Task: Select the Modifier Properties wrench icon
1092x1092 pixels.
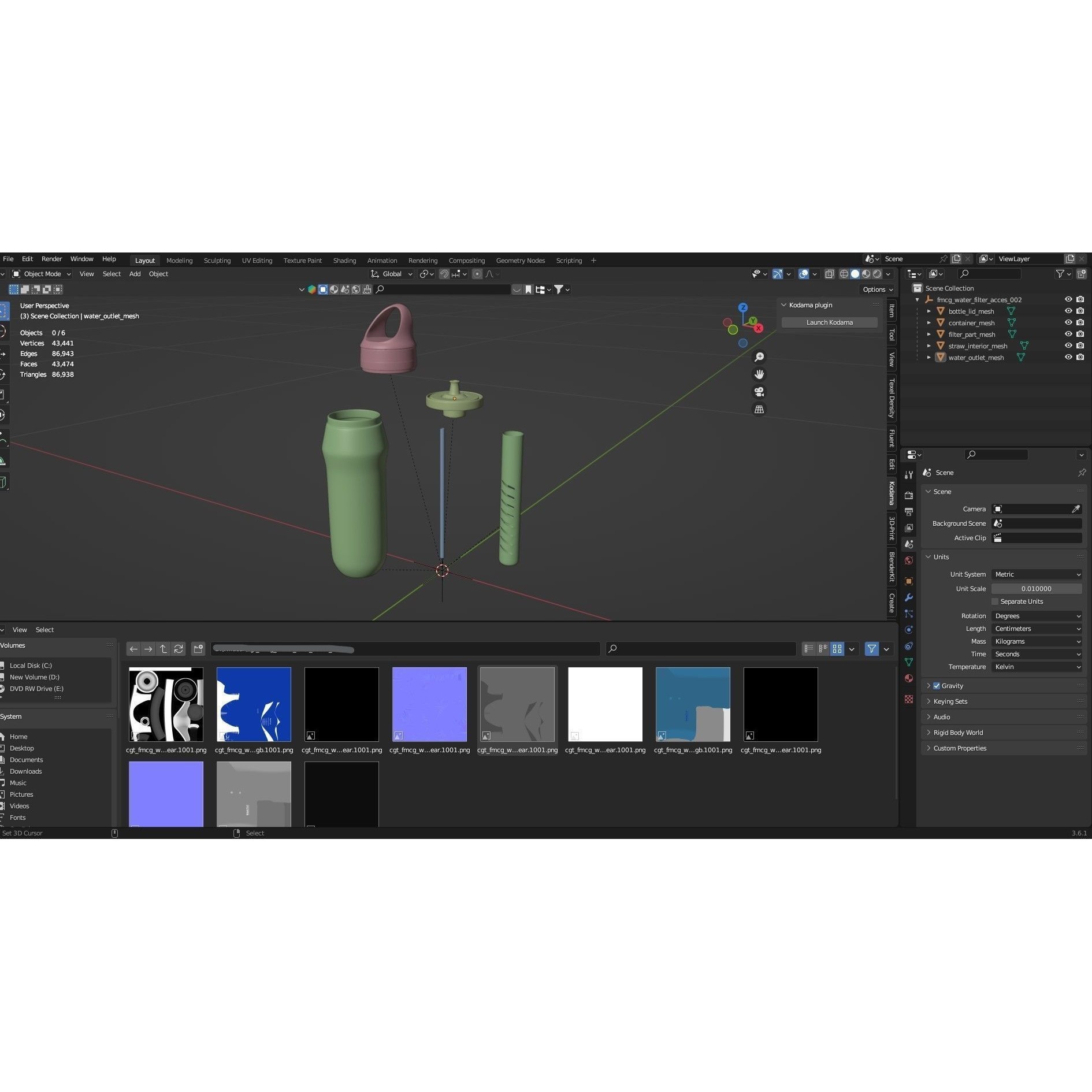Action: [x=909, y=597]
